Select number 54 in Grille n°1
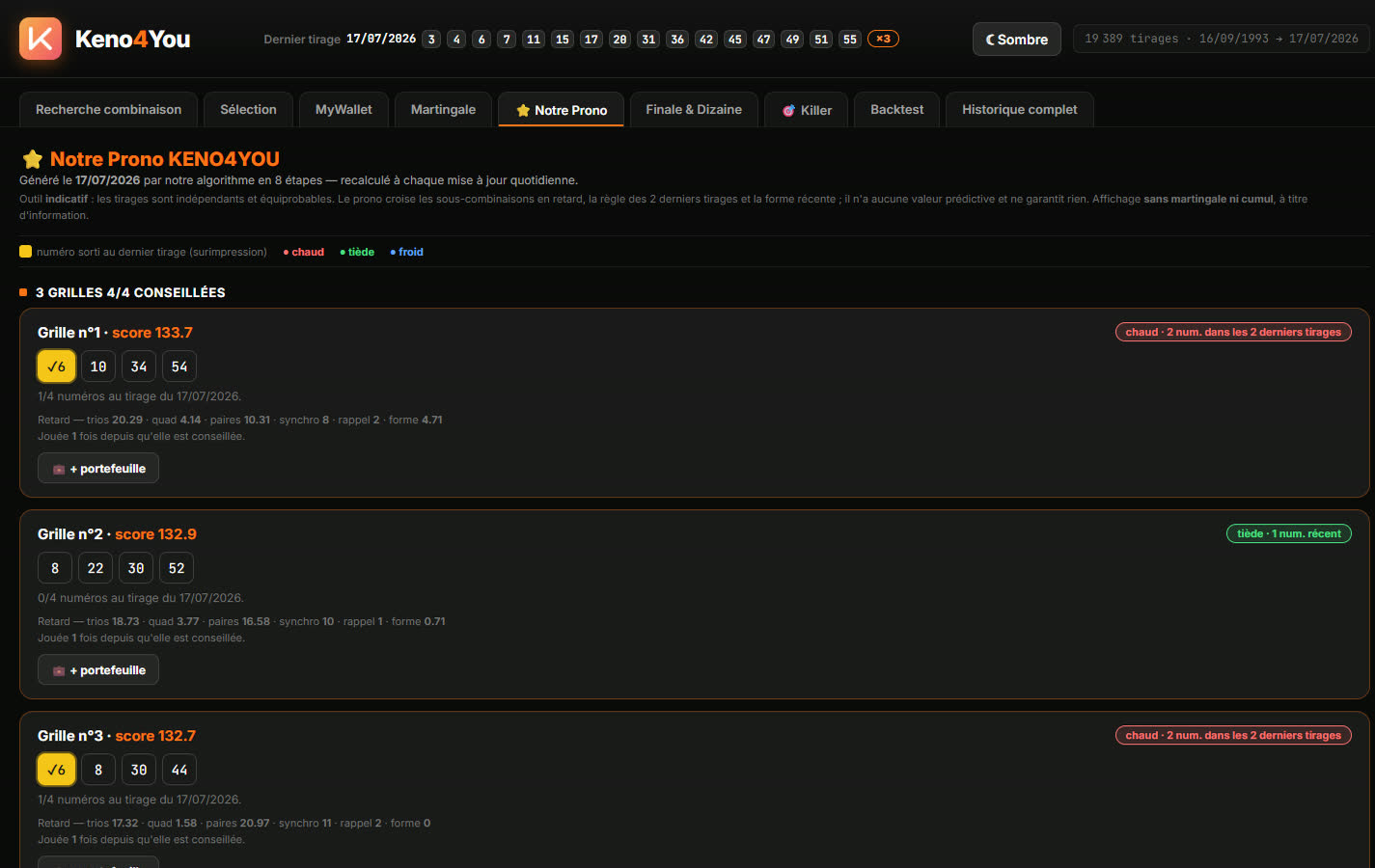Image resolution: width=1375 pixels, height=868 pixels. click(179, 366)
